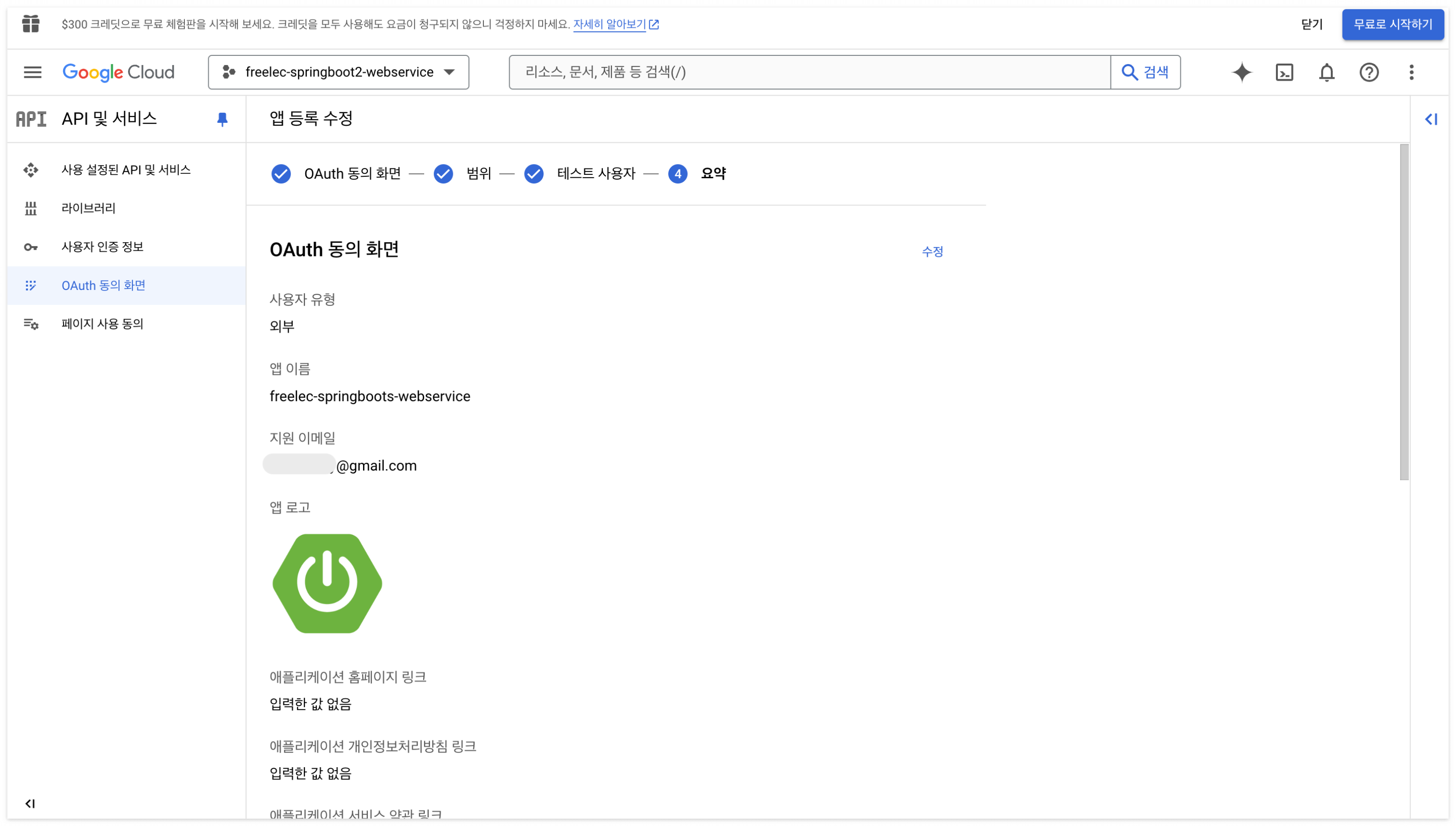Screen dimensions: 1456x826
Task: Go to the 사용자 인증 정보 menu item
Action: point(102,247)
